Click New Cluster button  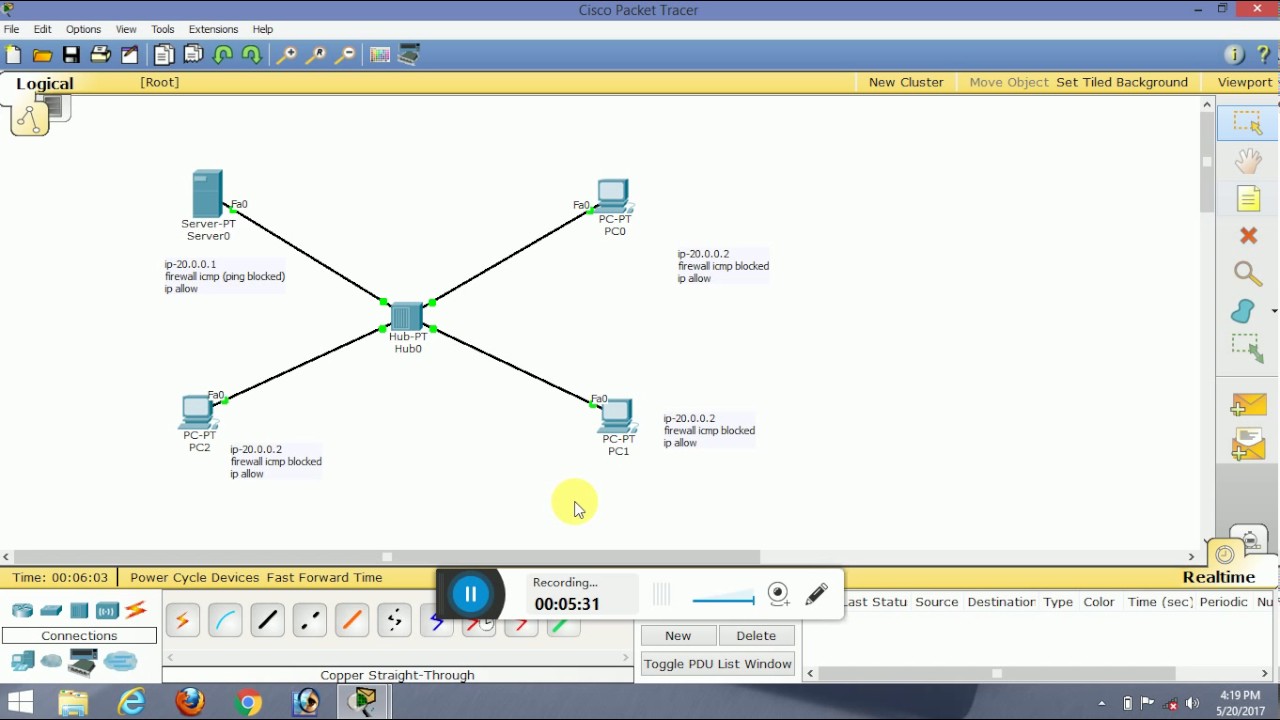906,82
